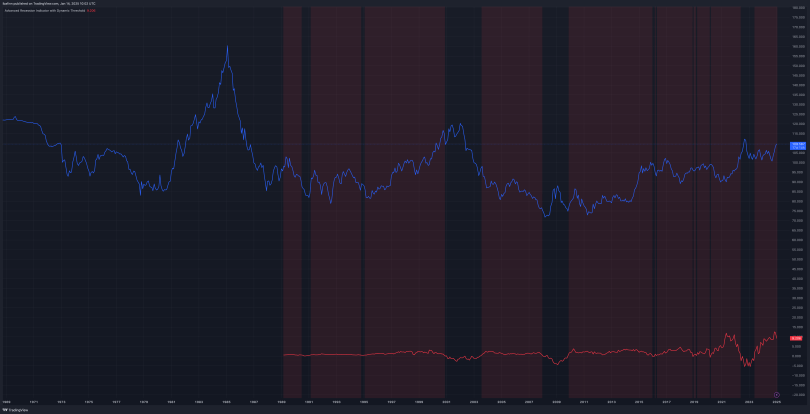Click the purple circular icon near the time axis
810x414 pixels.
[777, 395]
